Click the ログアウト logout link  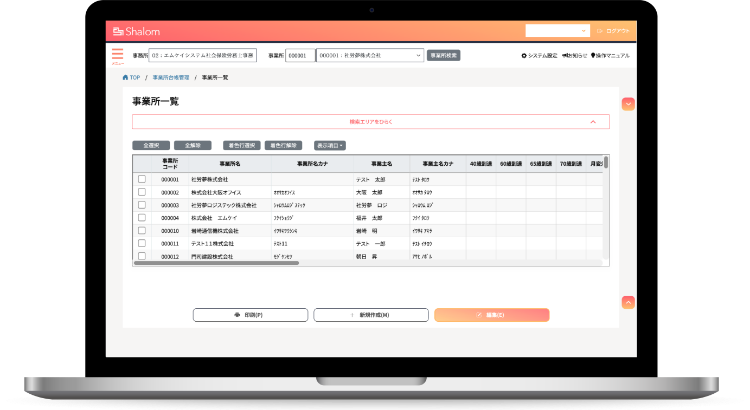614,31
